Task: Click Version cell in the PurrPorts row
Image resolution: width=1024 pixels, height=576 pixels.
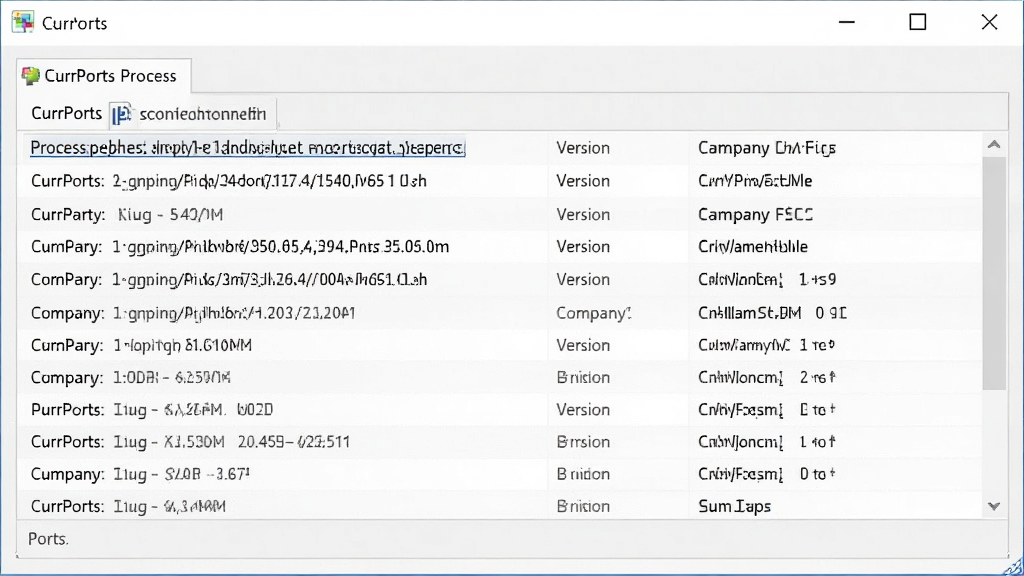Action: (x=583, y=409)
